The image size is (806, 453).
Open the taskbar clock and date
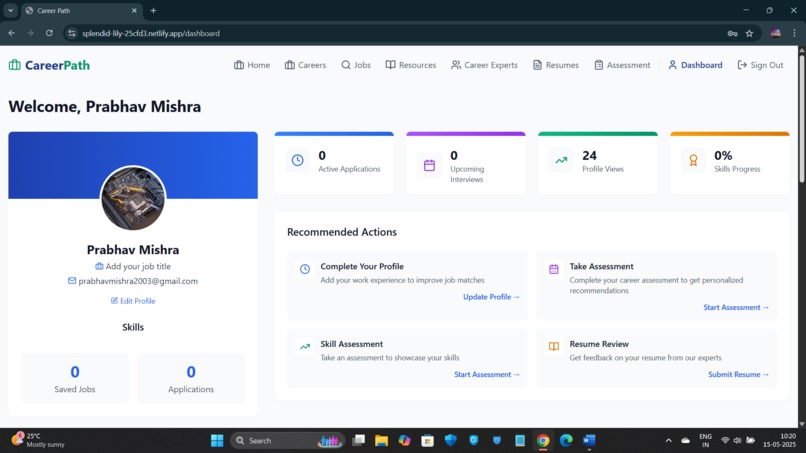coord(779,440)
